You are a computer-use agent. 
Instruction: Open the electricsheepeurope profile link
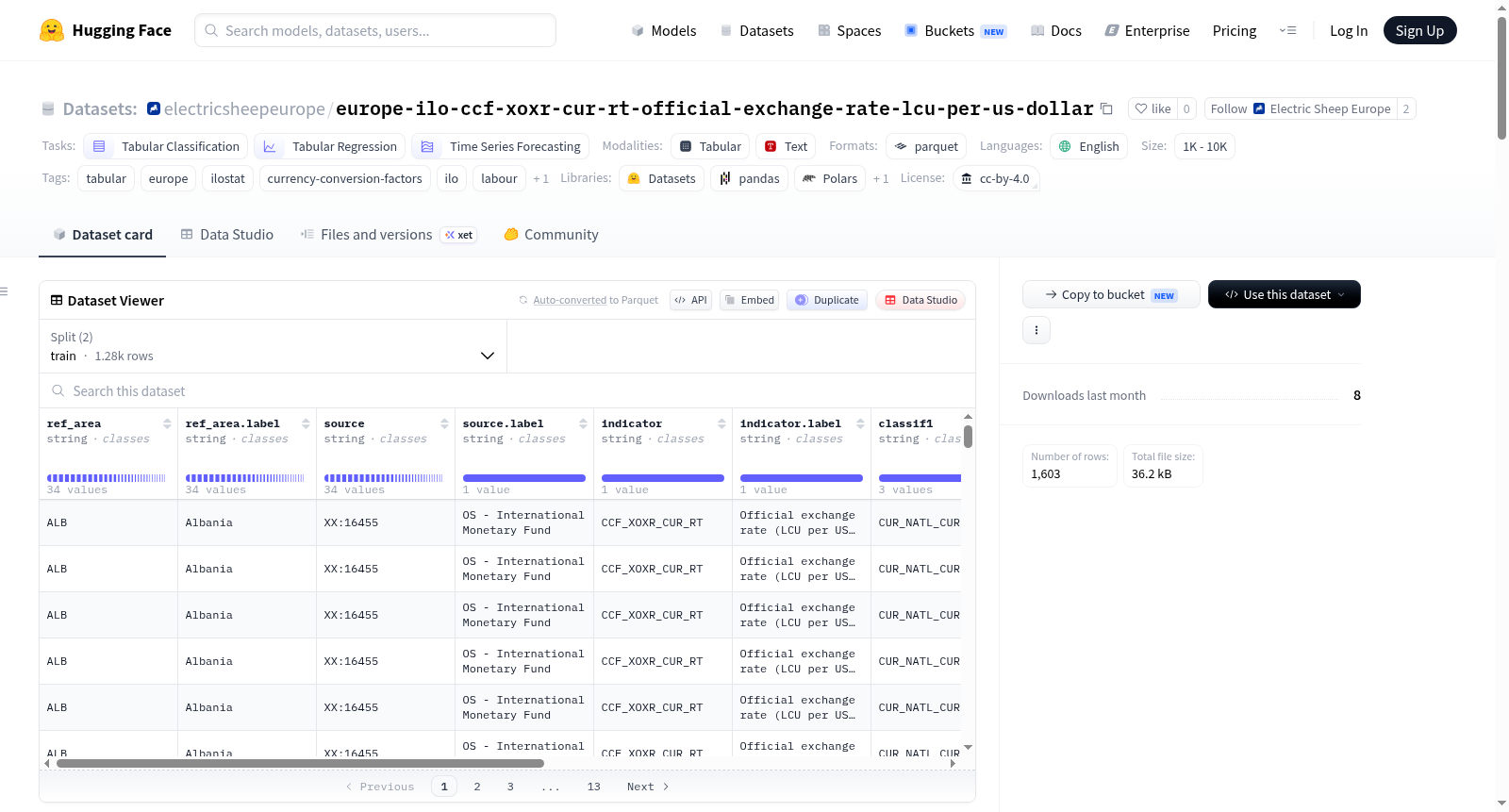coord(244,109)
